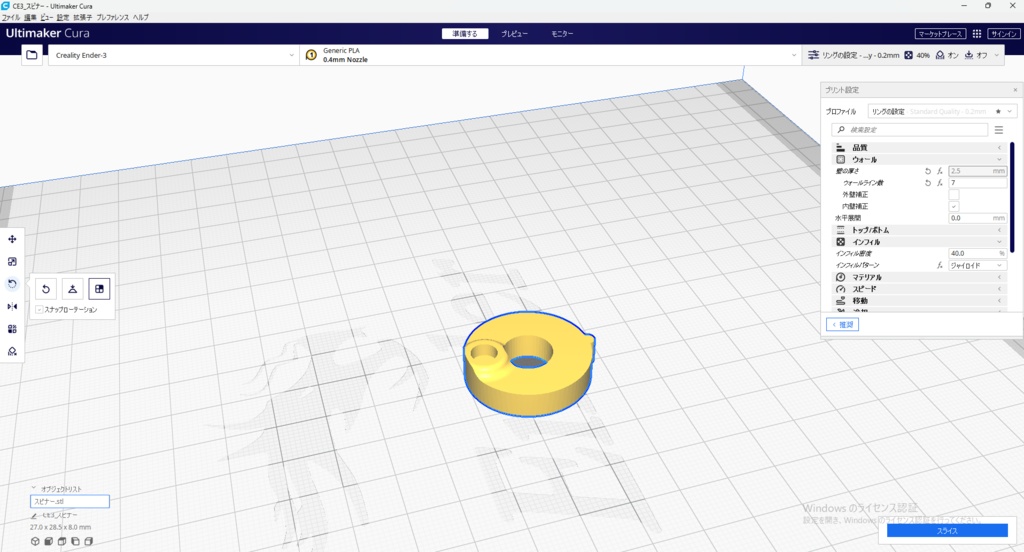Open the ファイル menu

point(11,17)
